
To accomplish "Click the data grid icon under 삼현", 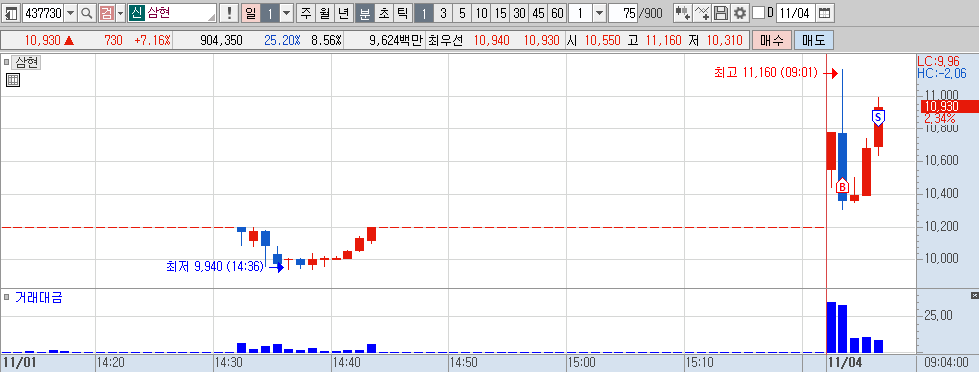I will [12, 79].
